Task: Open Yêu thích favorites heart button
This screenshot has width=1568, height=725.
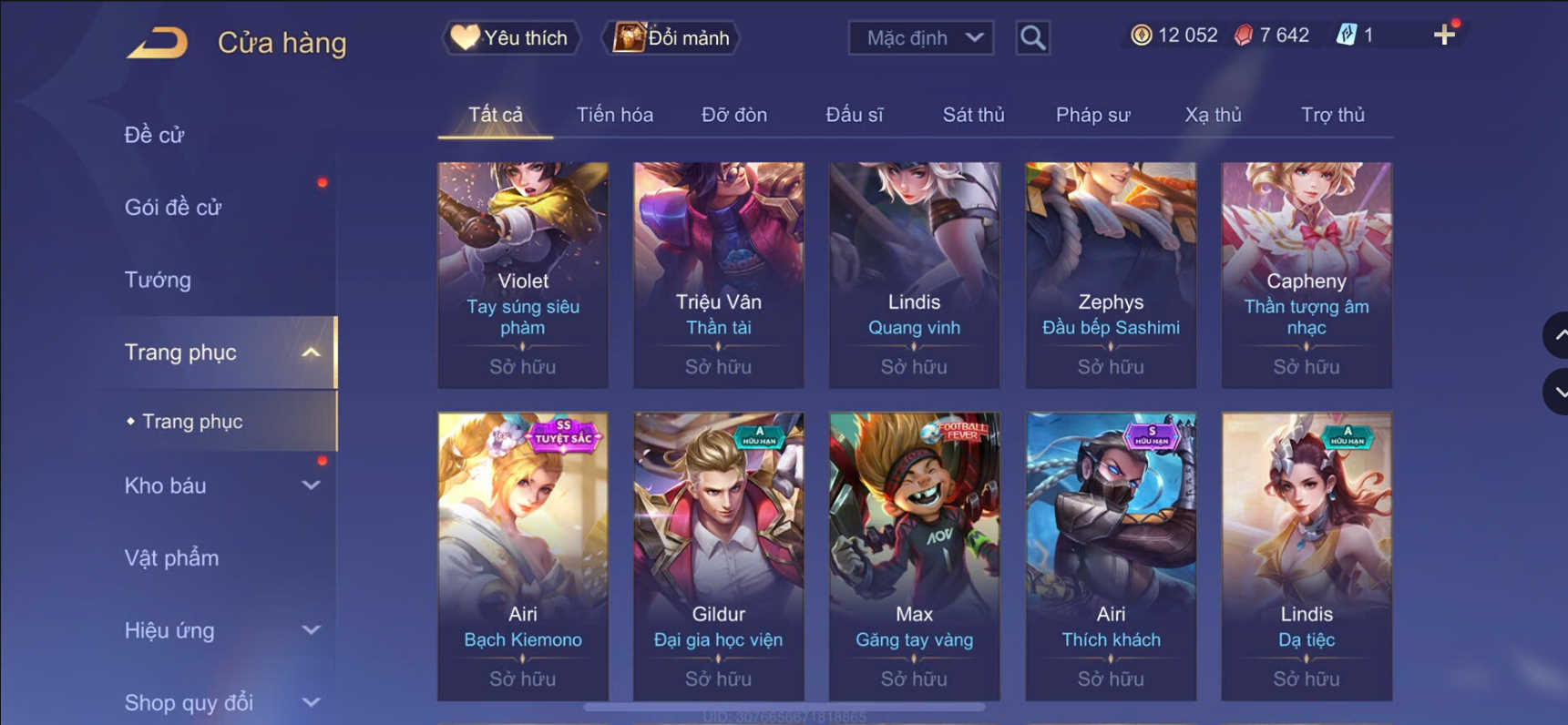Action: (x=511, y=38)
